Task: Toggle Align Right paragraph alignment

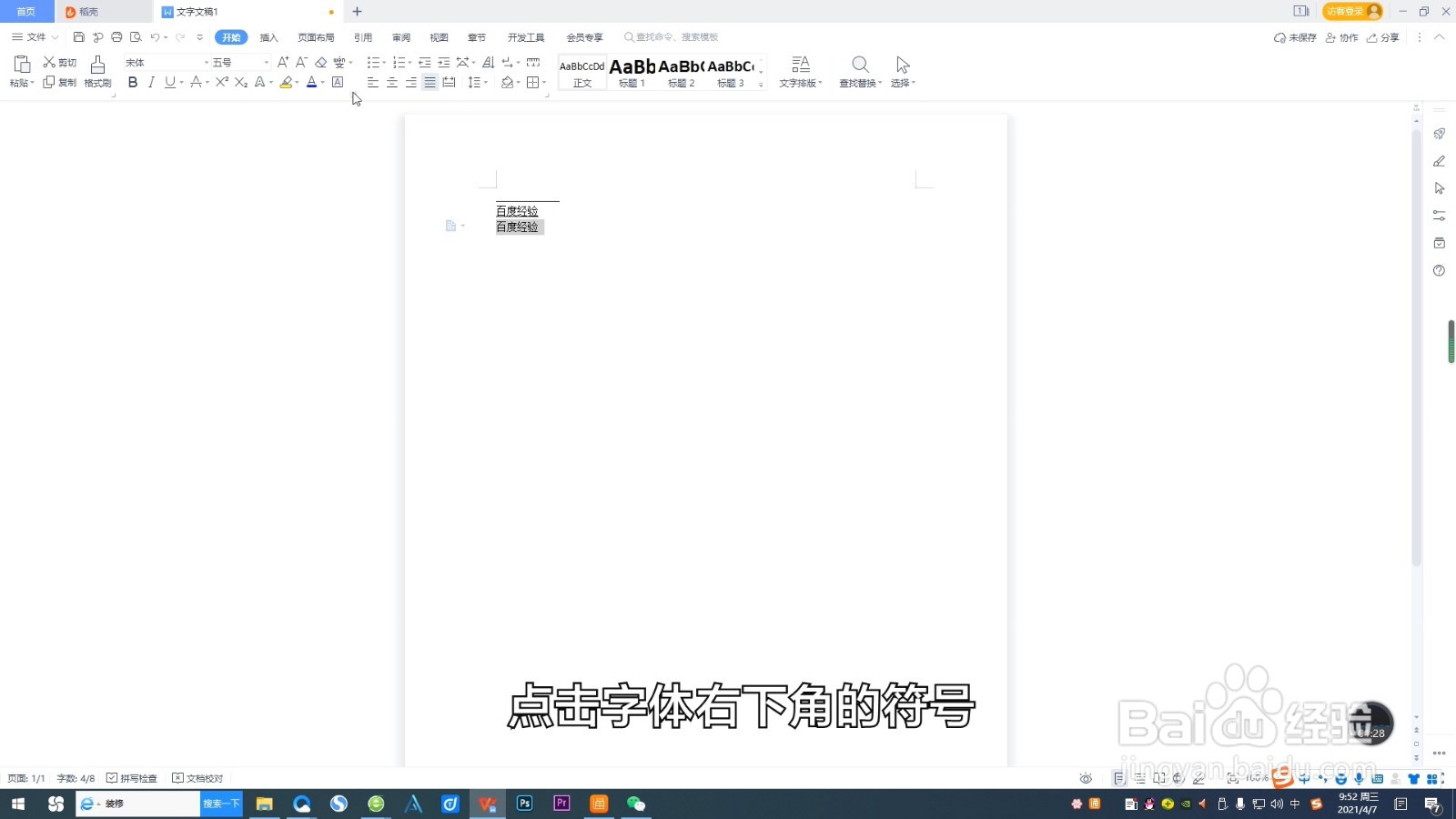Action: tap(410, 82)
